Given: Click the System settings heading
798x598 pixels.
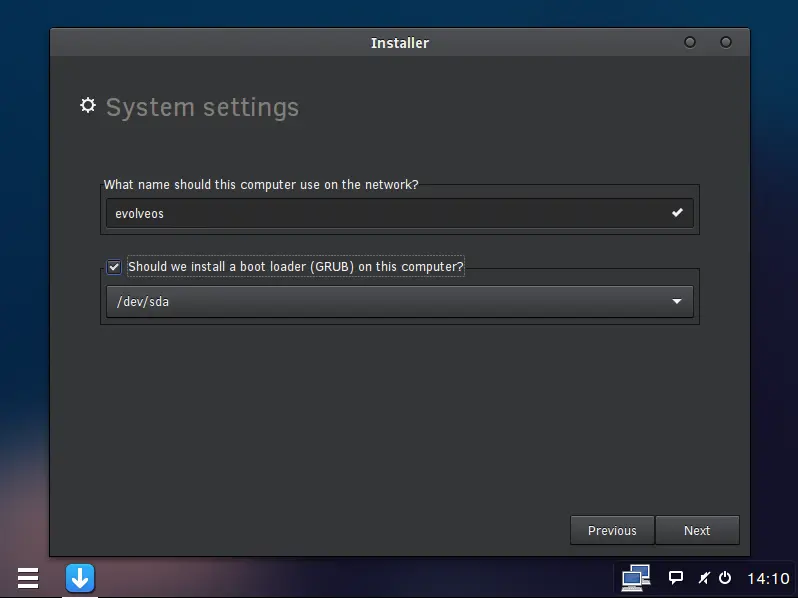Looking at the screenshot, I should click(202, 107).
